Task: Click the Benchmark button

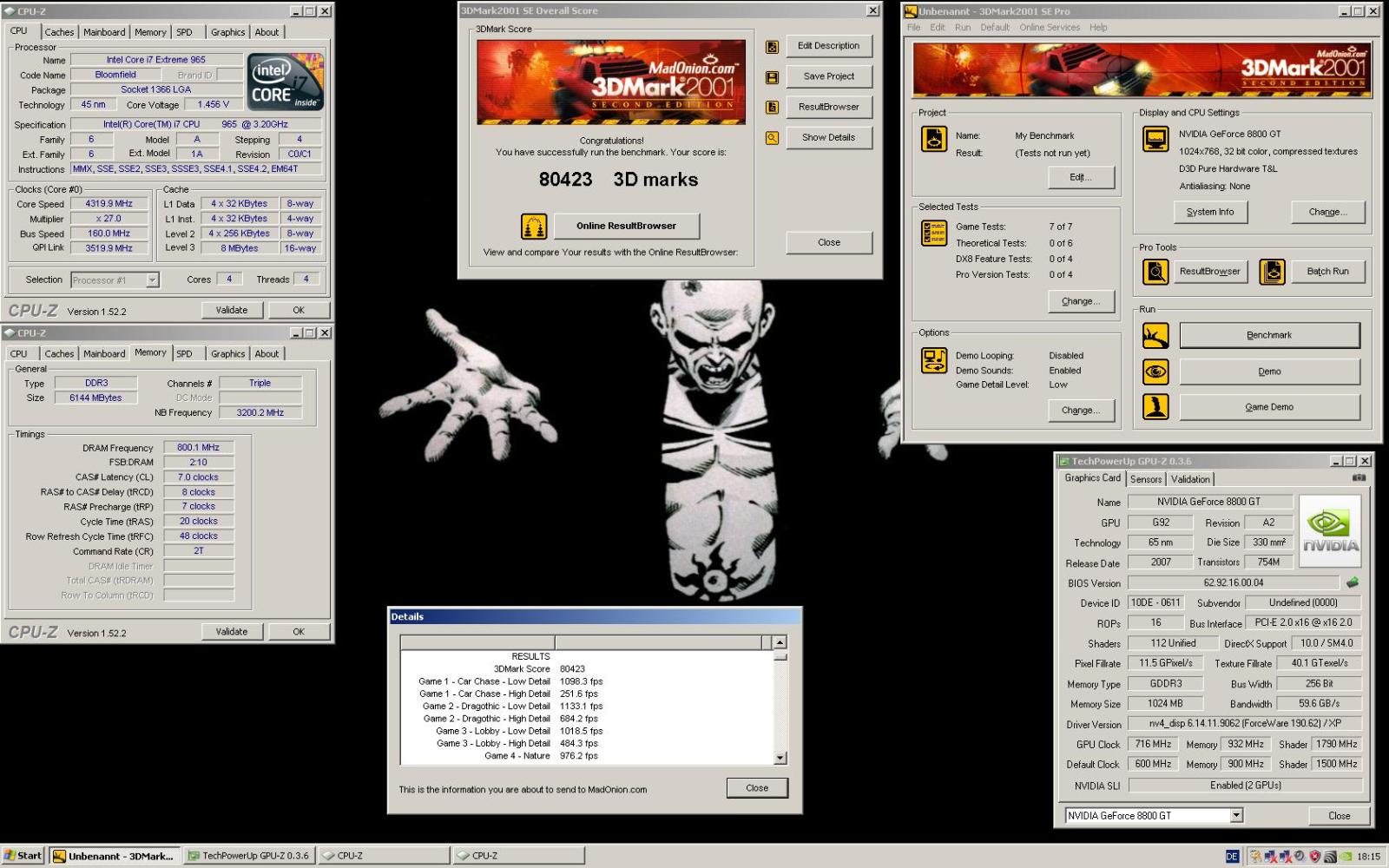Action: 1269,335
